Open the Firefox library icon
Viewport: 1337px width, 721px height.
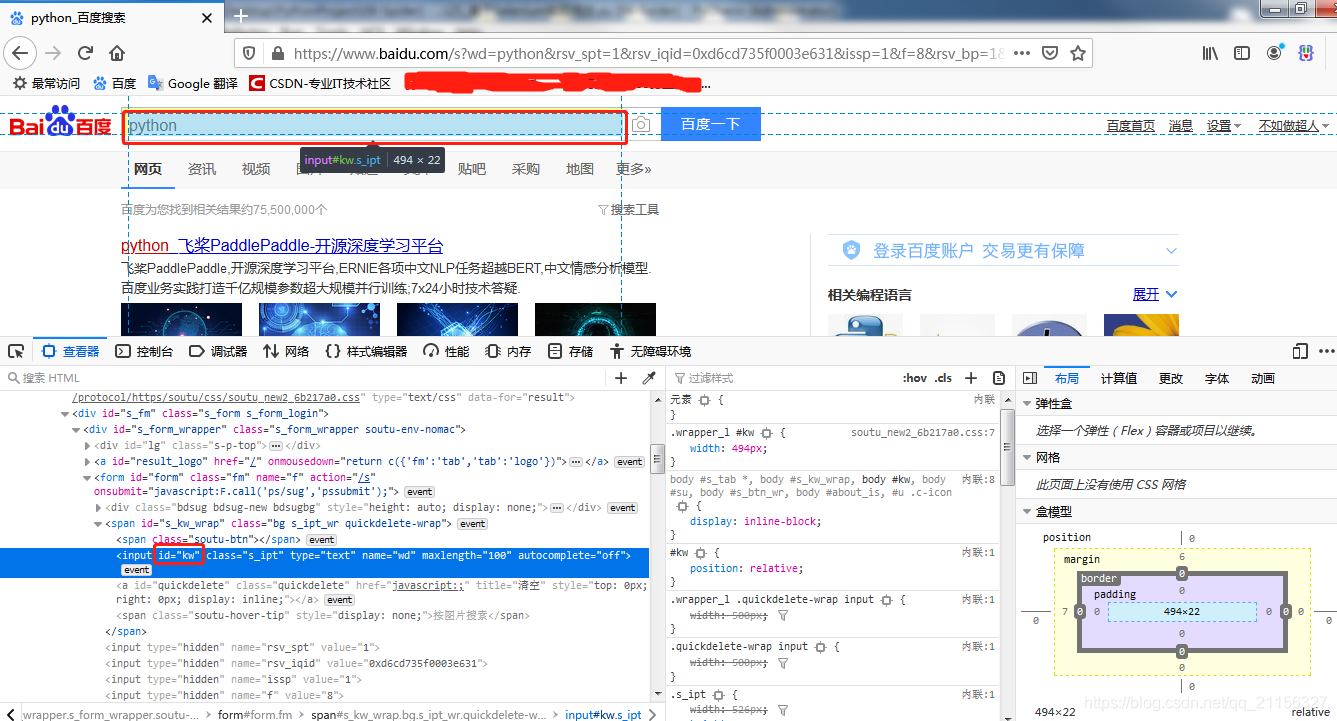point(1211,53)
